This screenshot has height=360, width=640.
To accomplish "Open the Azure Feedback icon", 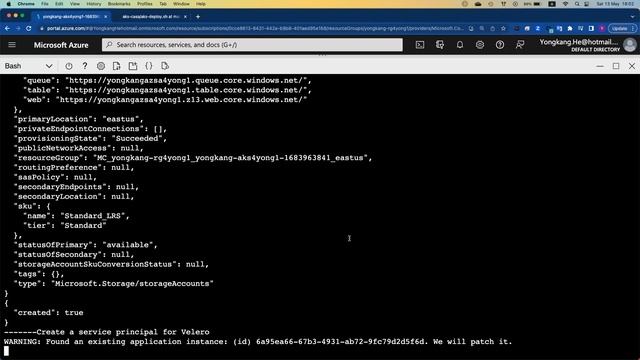I will [x=520, y=45].
